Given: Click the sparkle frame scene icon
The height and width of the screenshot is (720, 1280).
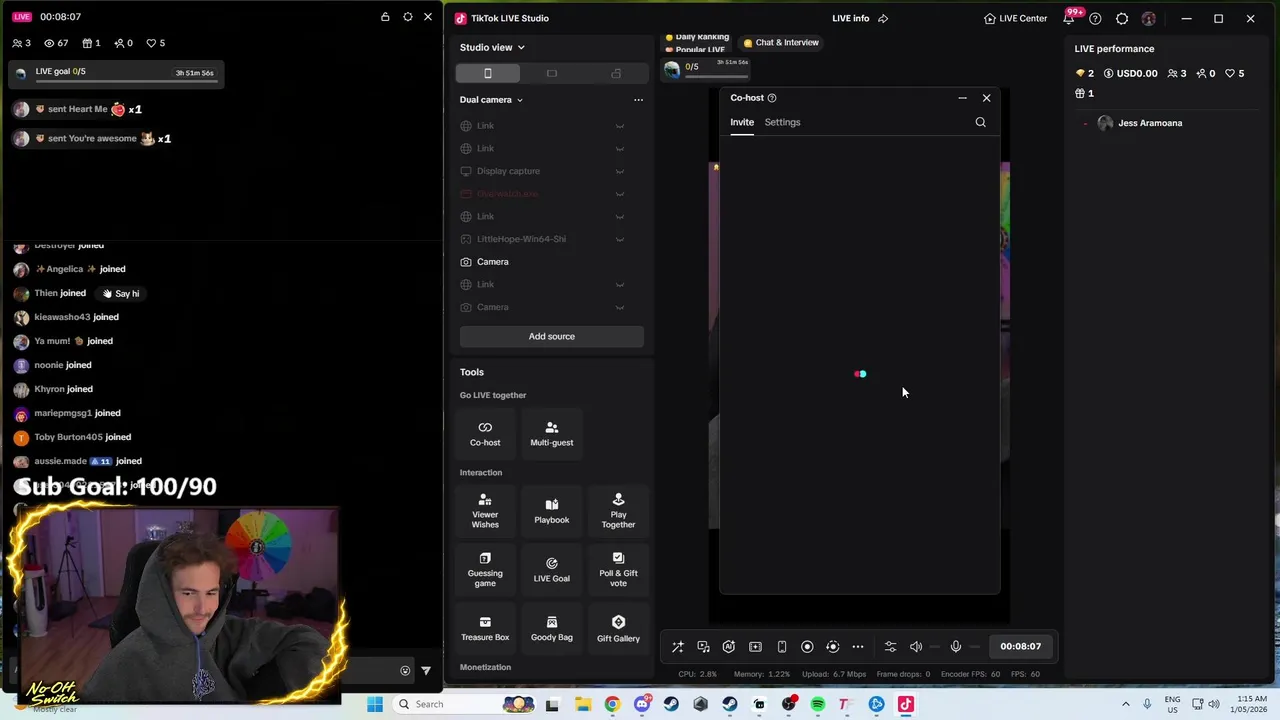Looking at the screenshot, I should [x=755, y=647].
